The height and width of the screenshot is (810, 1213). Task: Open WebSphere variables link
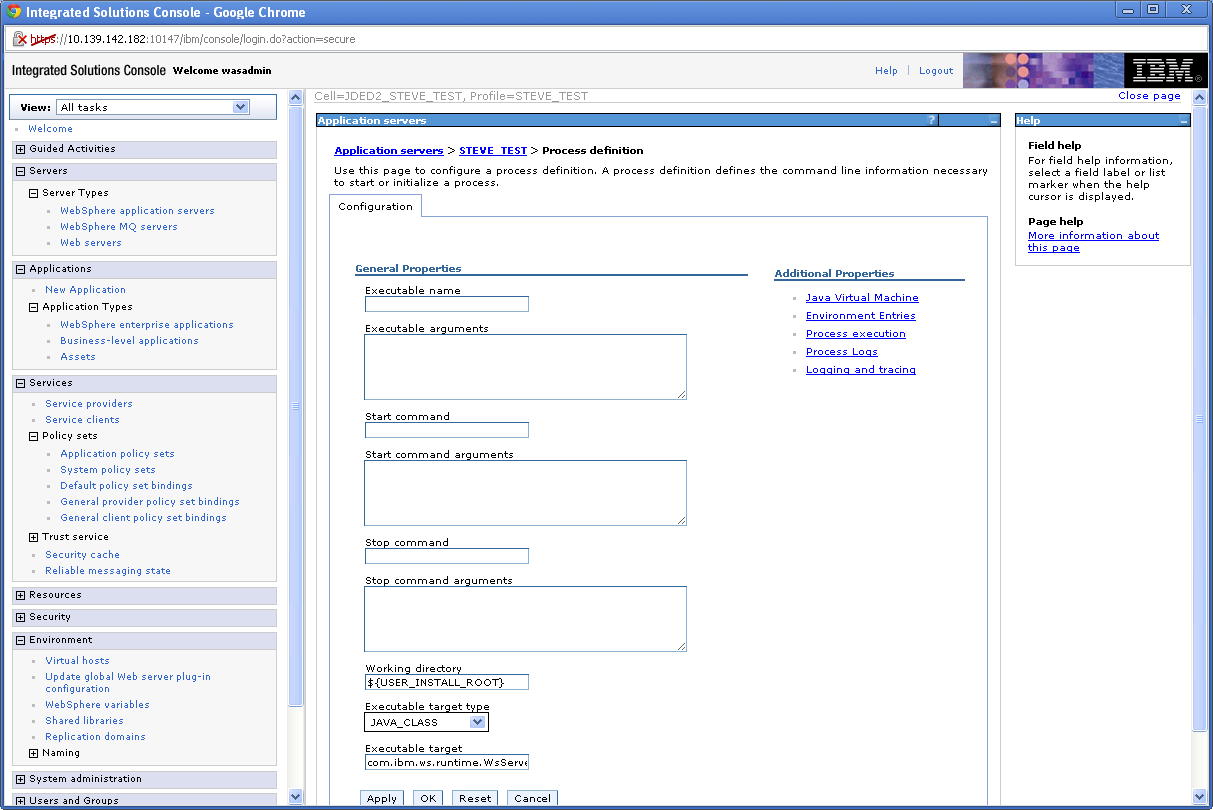tap(97, 705)
